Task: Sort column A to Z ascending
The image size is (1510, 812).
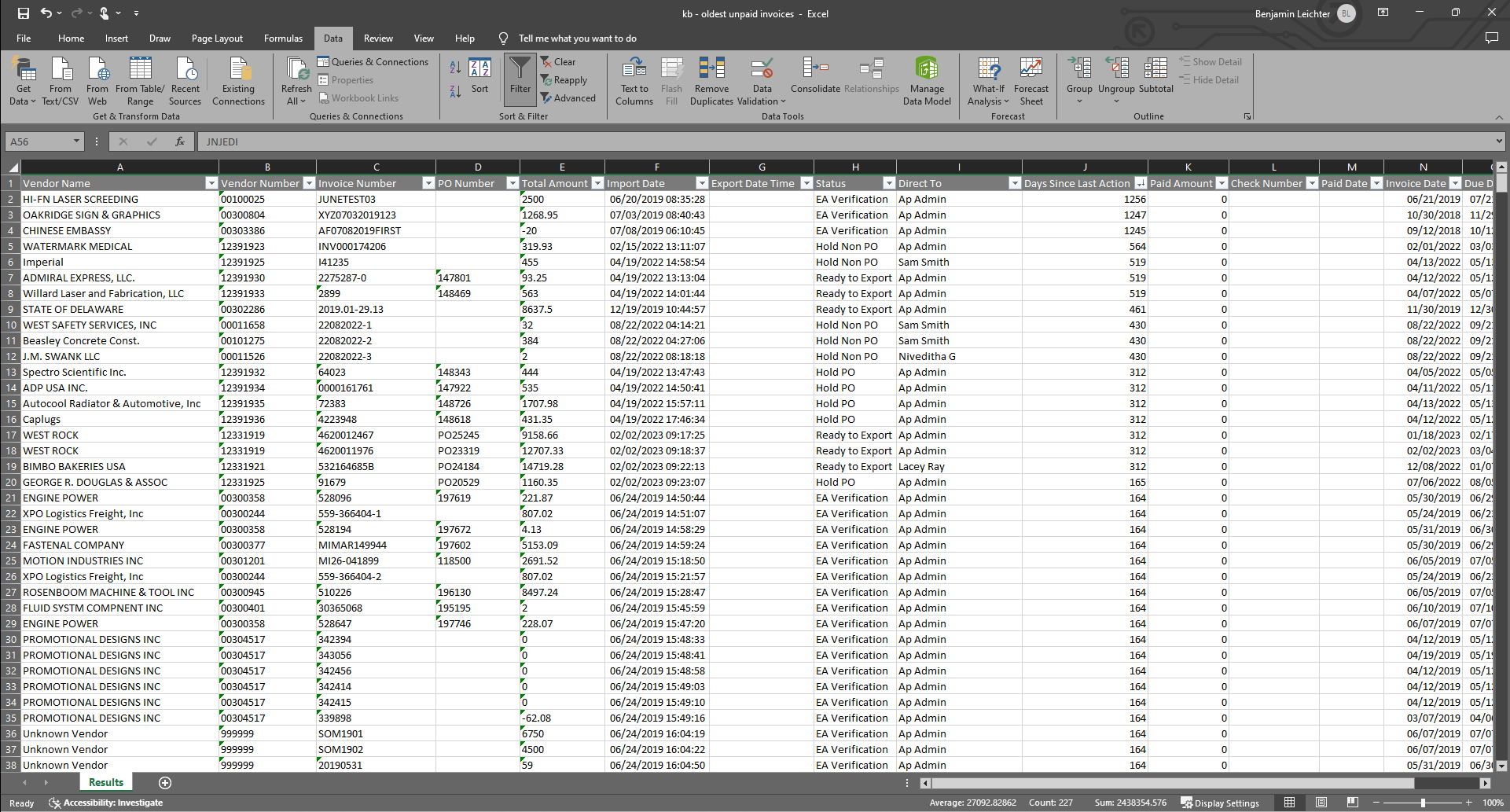Action: pos(455,68)
